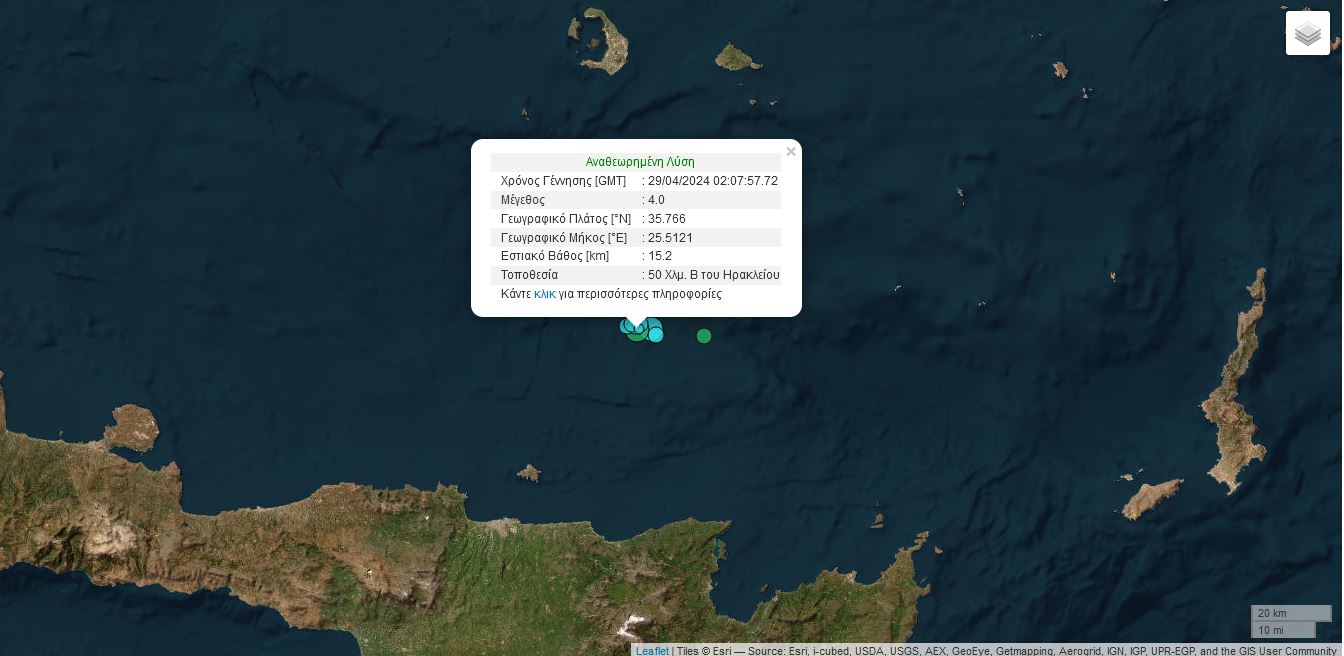The image size is (1344, 656).
Task: Select the leftmost cyan marker in the cluster
Action: (626, 325)
